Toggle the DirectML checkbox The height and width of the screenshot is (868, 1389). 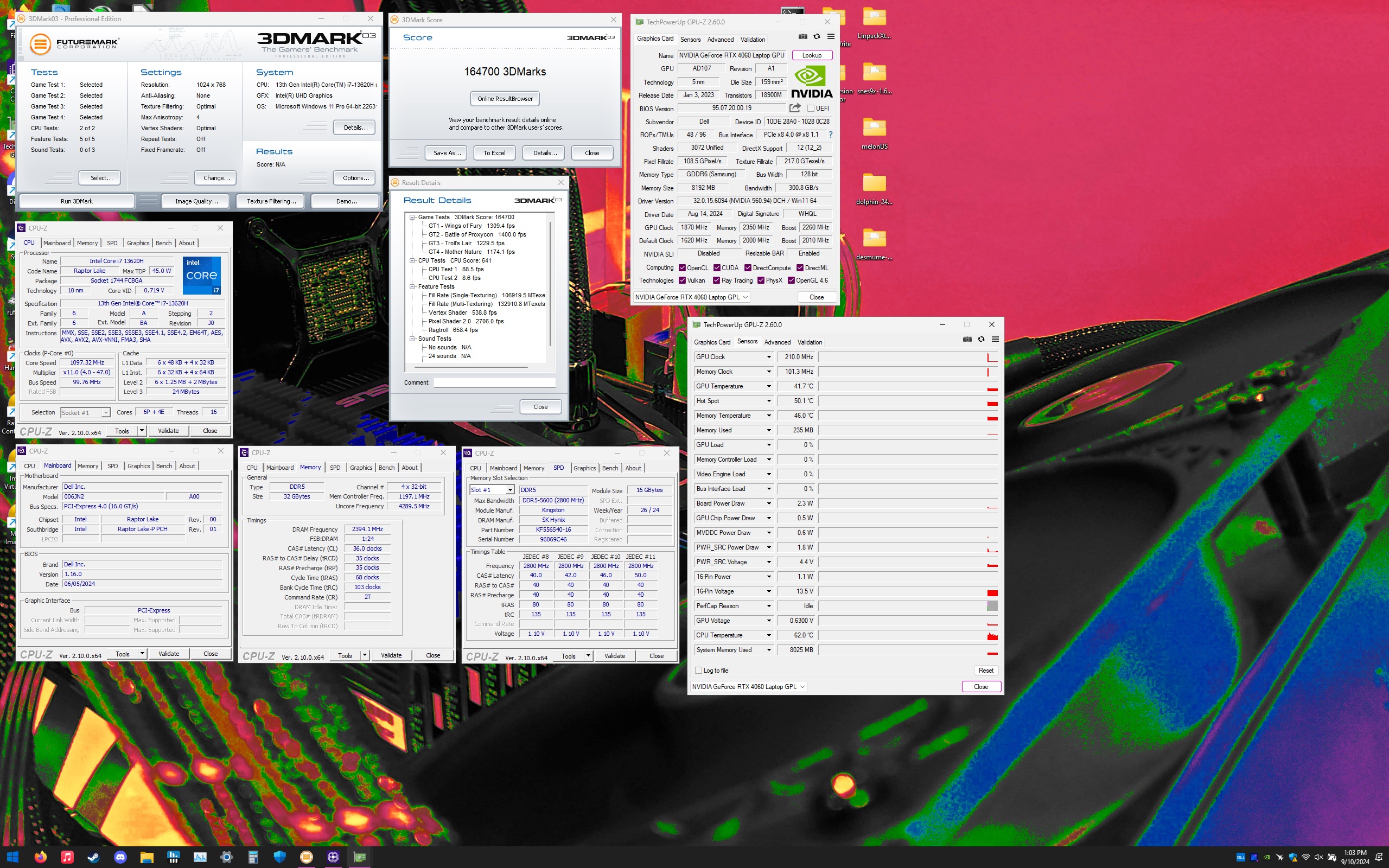click(x=800, y=267)
